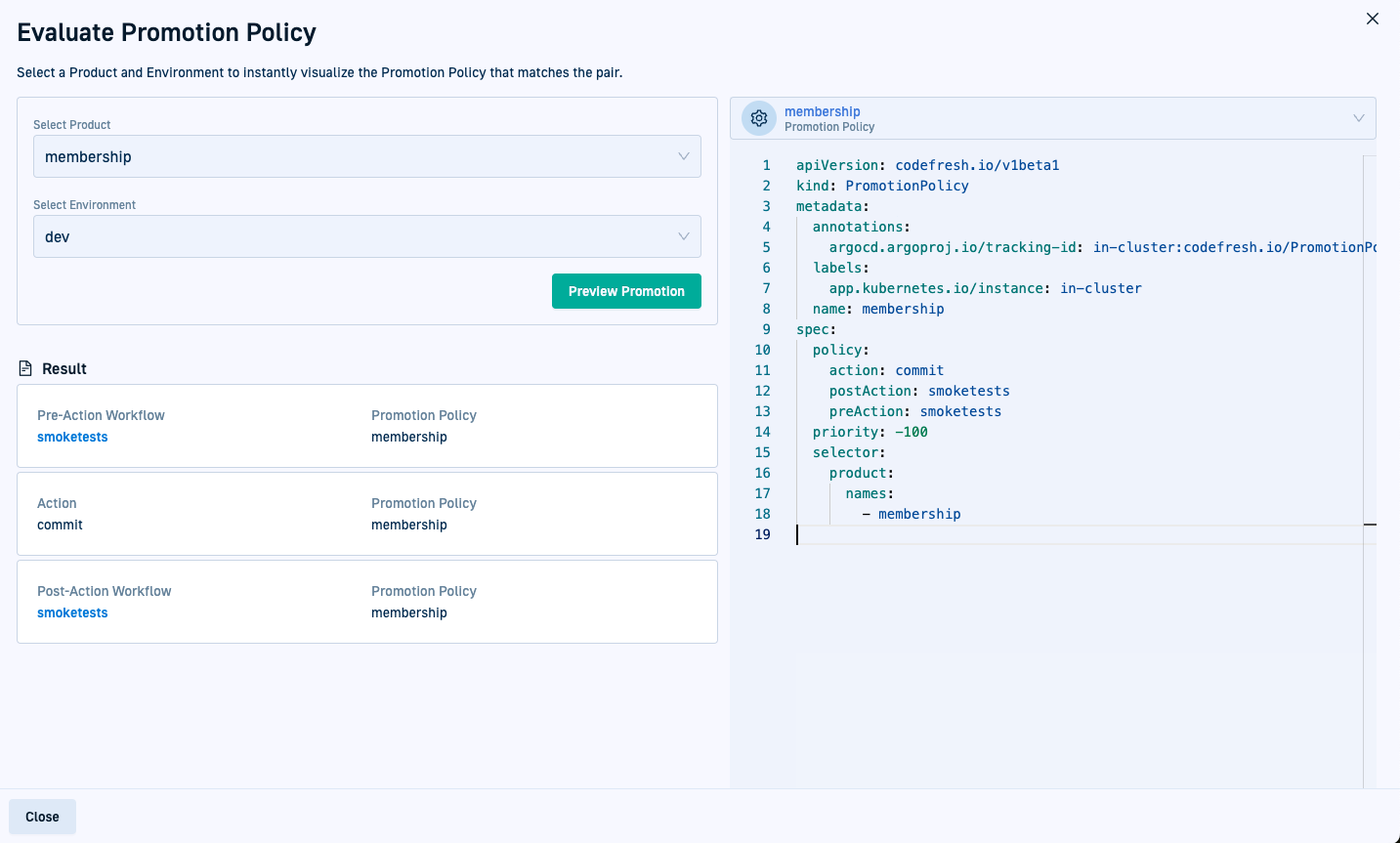Close the Evaluate Promotion Policy dialog with X
The width and height of the screenshot is (1400, 843).
coord(1372,19)
